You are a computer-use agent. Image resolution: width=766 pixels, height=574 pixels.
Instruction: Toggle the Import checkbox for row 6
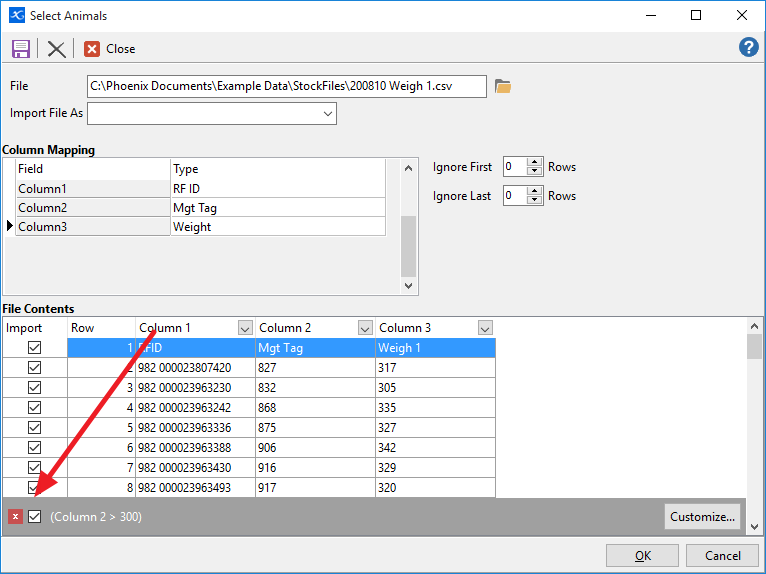click(x=34, y=448)
